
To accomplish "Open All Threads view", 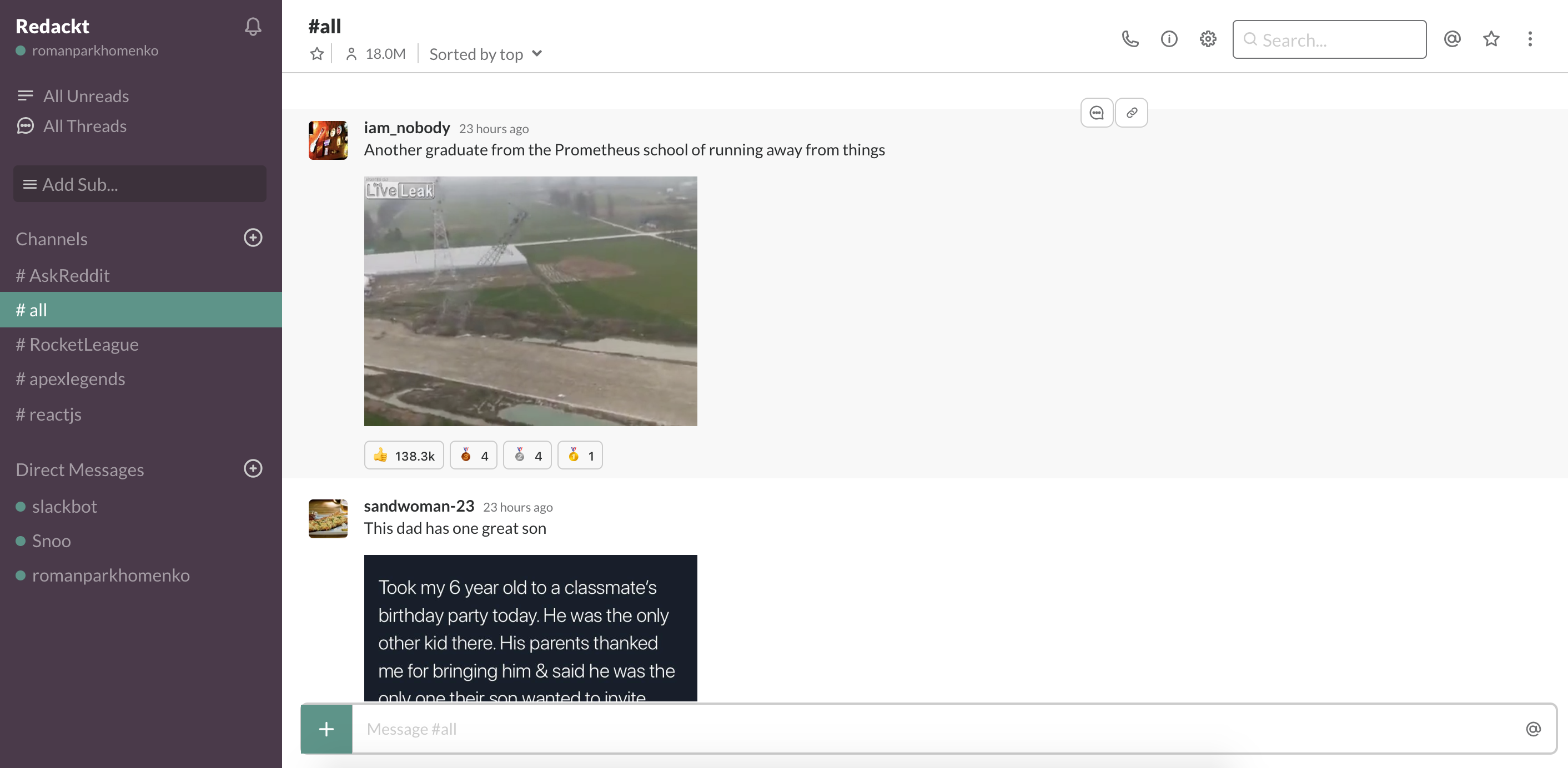I will click(x=84, y=126).
